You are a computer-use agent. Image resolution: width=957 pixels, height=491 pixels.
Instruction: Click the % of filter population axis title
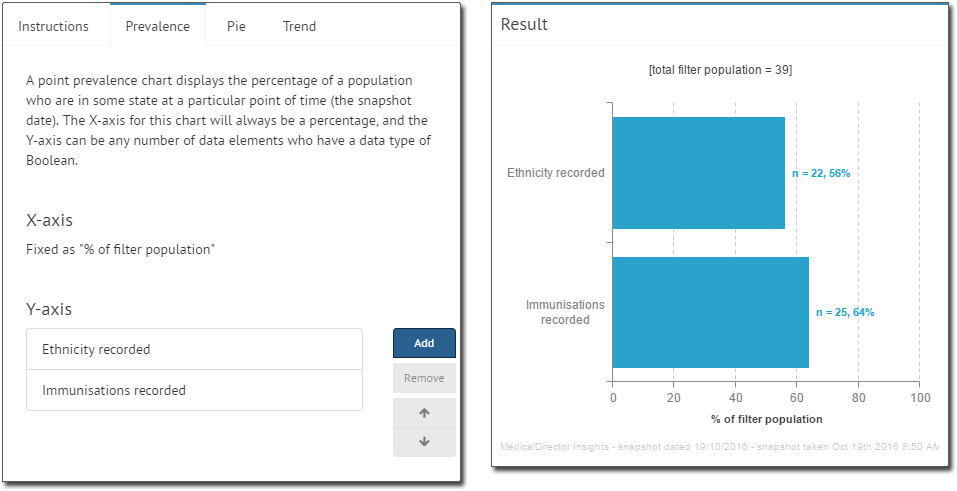[x=767, y=419]
